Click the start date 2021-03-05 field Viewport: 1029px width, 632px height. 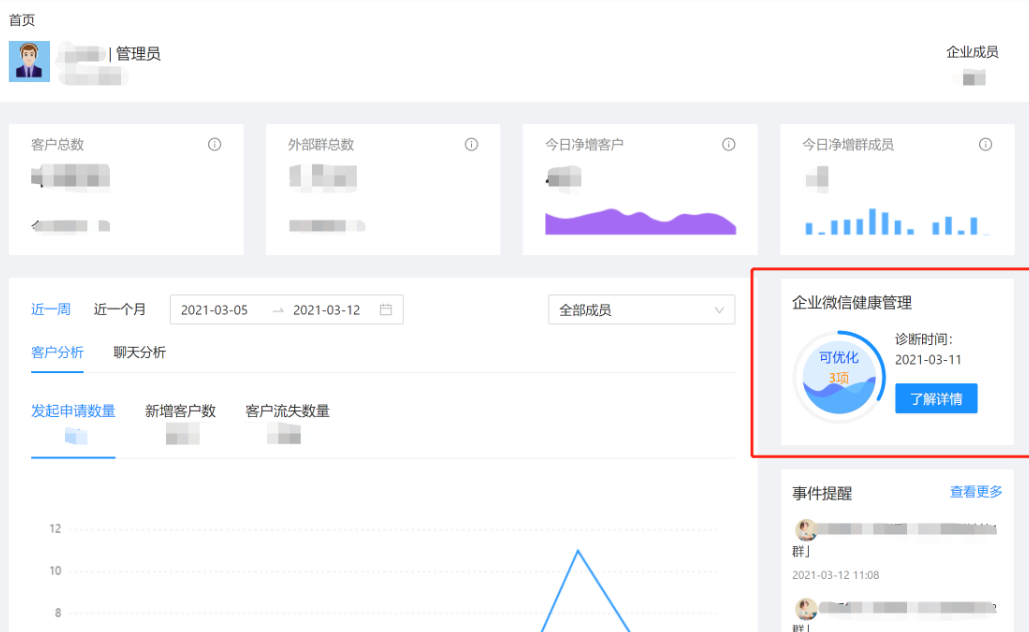215,310
